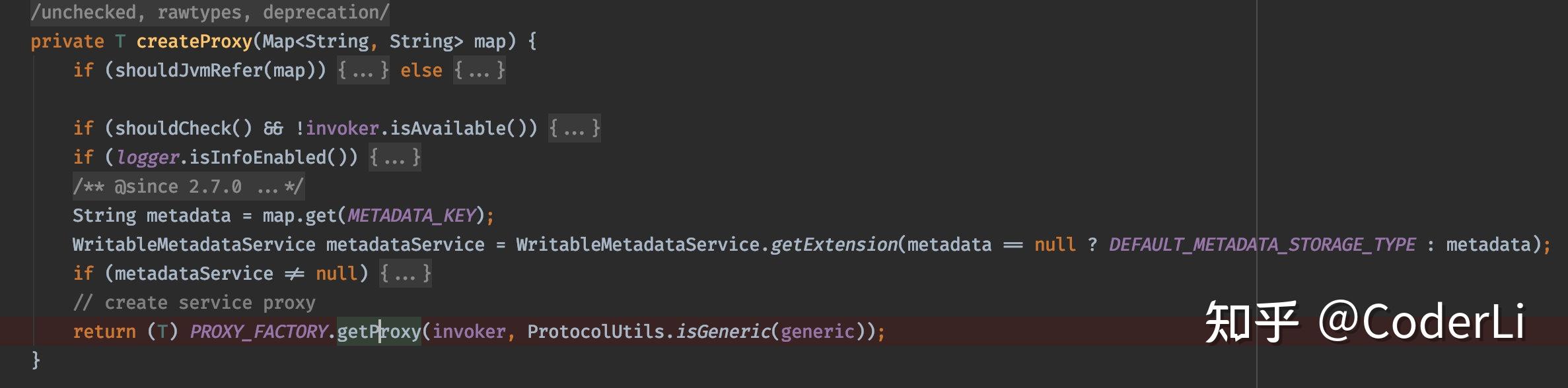Image resolution: width=1568 pixels, height=388 pixels.
Task: Click the WritableMetadataService type declaration
Action: (194, 244)
